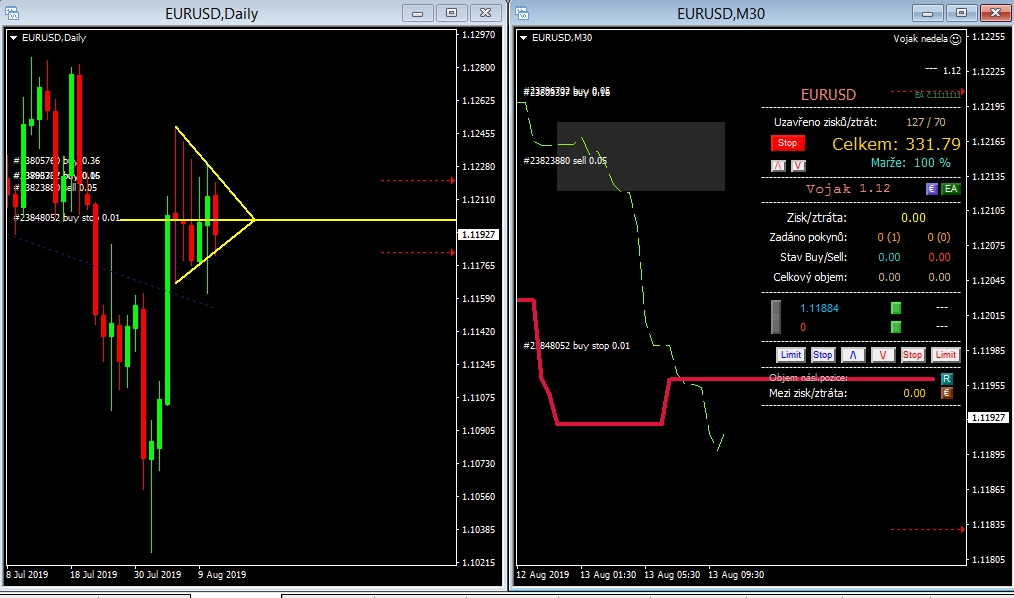Select the #23848052 buy stop label on Daily chart
The width and height of the screenshot is (1014, 598).
[67, 217]
